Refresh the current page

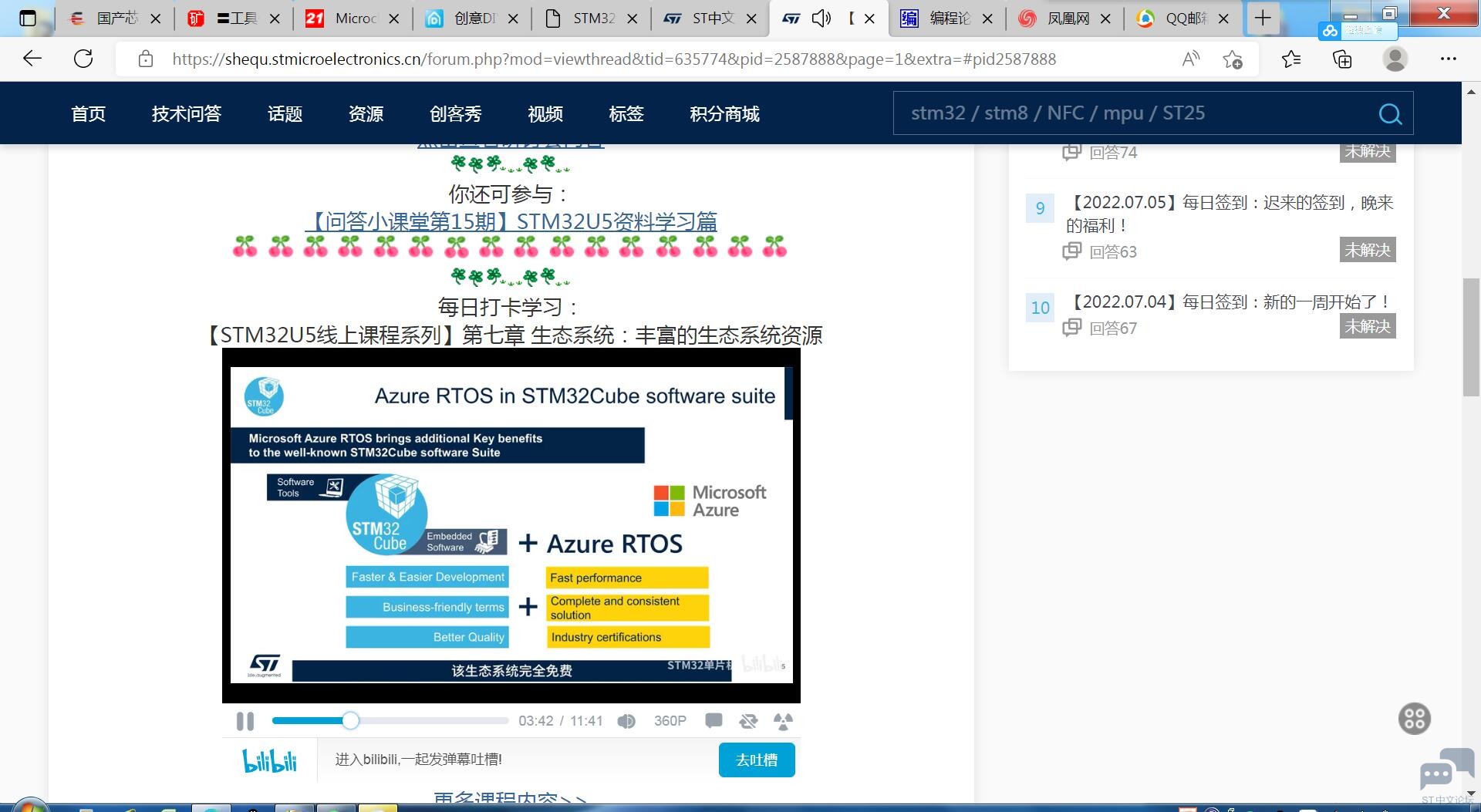click(x=83, y=59)
